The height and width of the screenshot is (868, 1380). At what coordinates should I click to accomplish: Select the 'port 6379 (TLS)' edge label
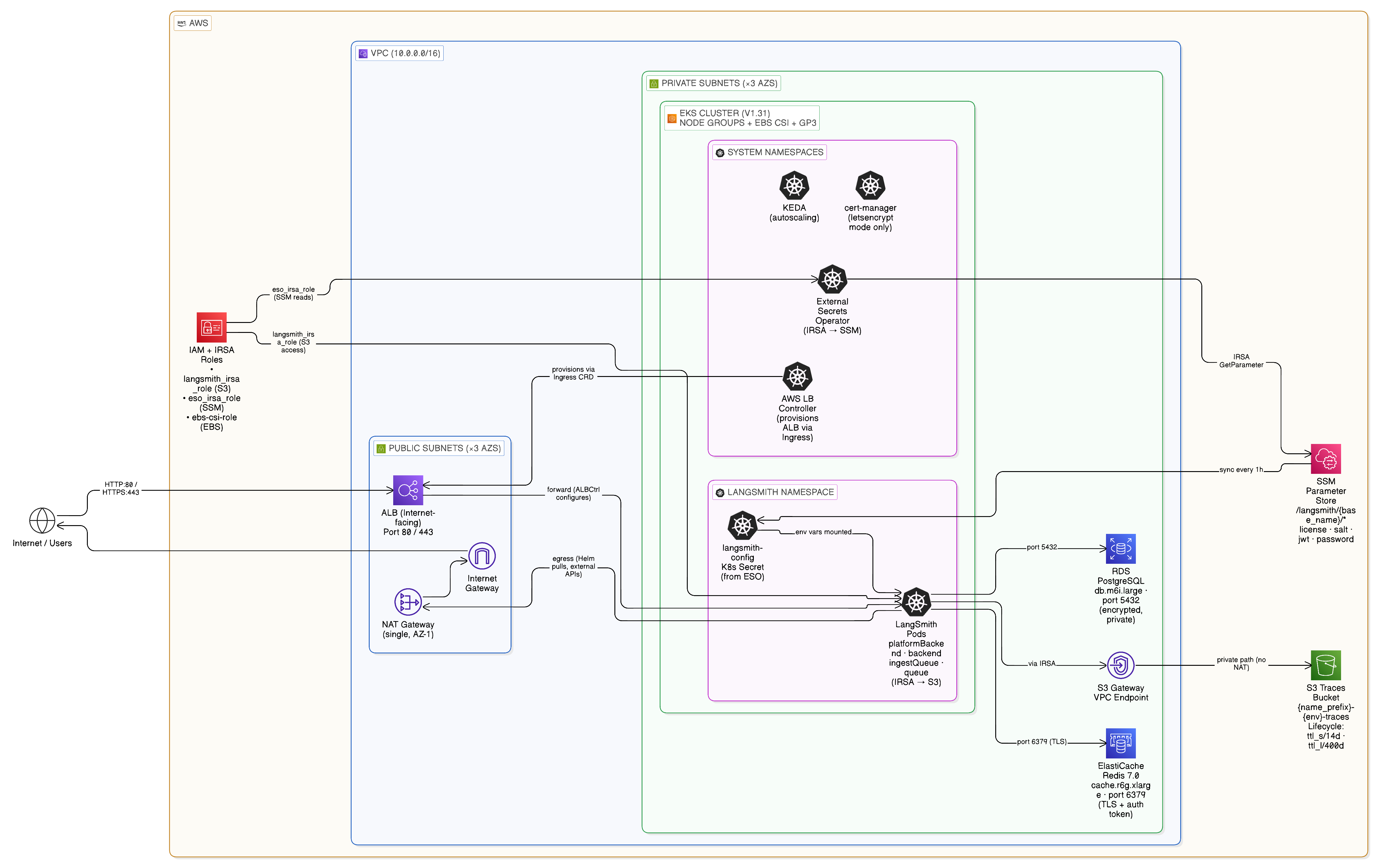pos(1042,741)
